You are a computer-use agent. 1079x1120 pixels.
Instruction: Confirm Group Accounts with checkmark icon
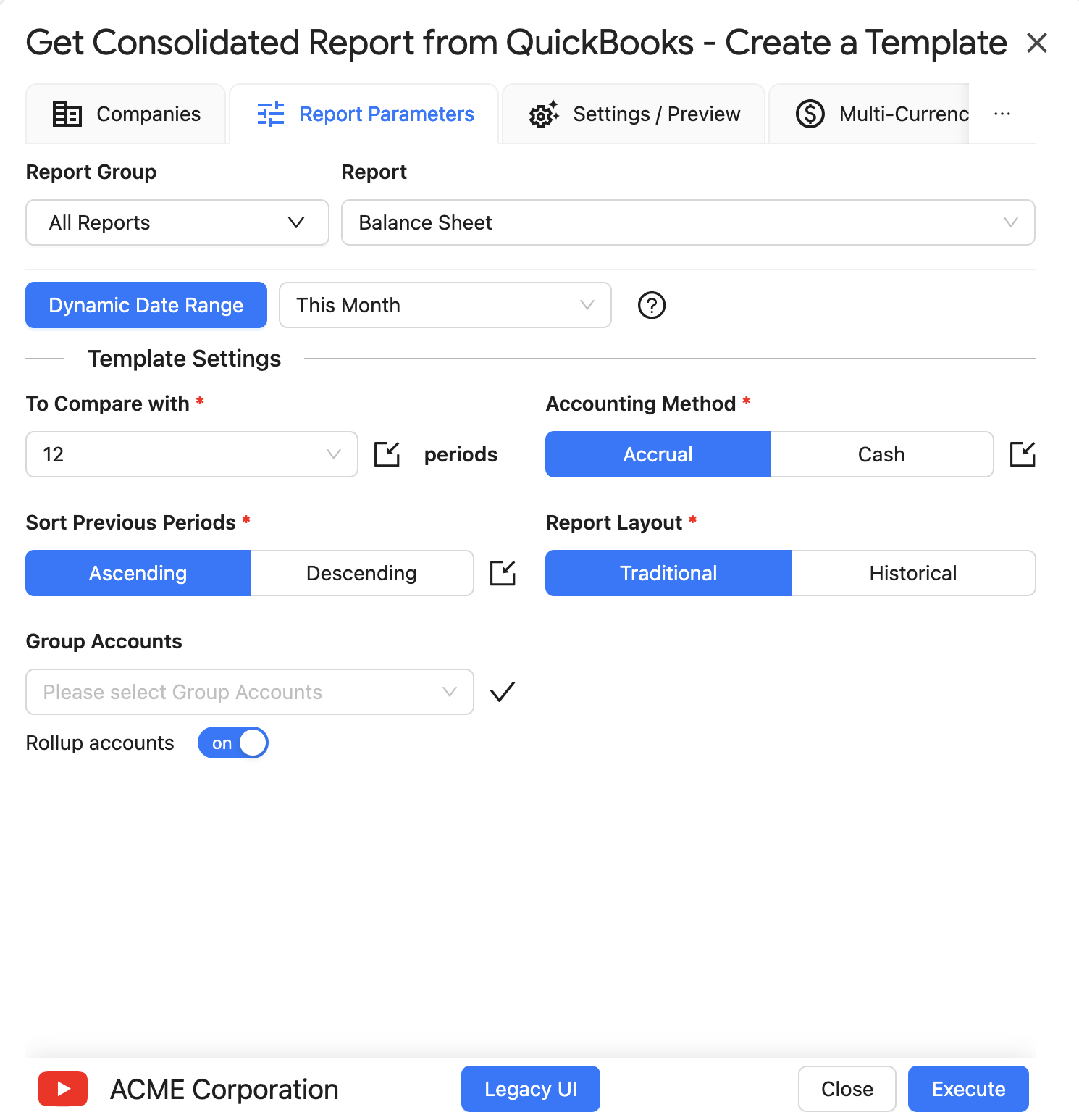[x=503, y=692]
